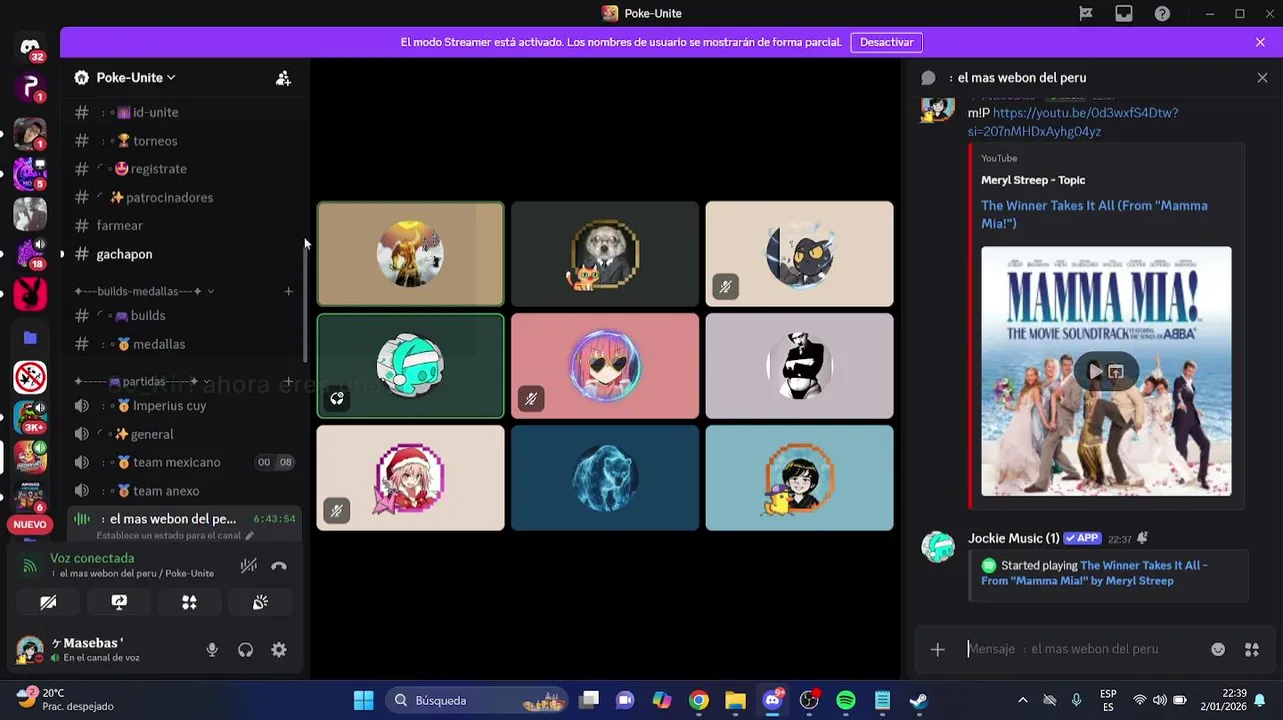Focus the Mensaje chat input field
Screen dimensions: 1283x720
1080,649
